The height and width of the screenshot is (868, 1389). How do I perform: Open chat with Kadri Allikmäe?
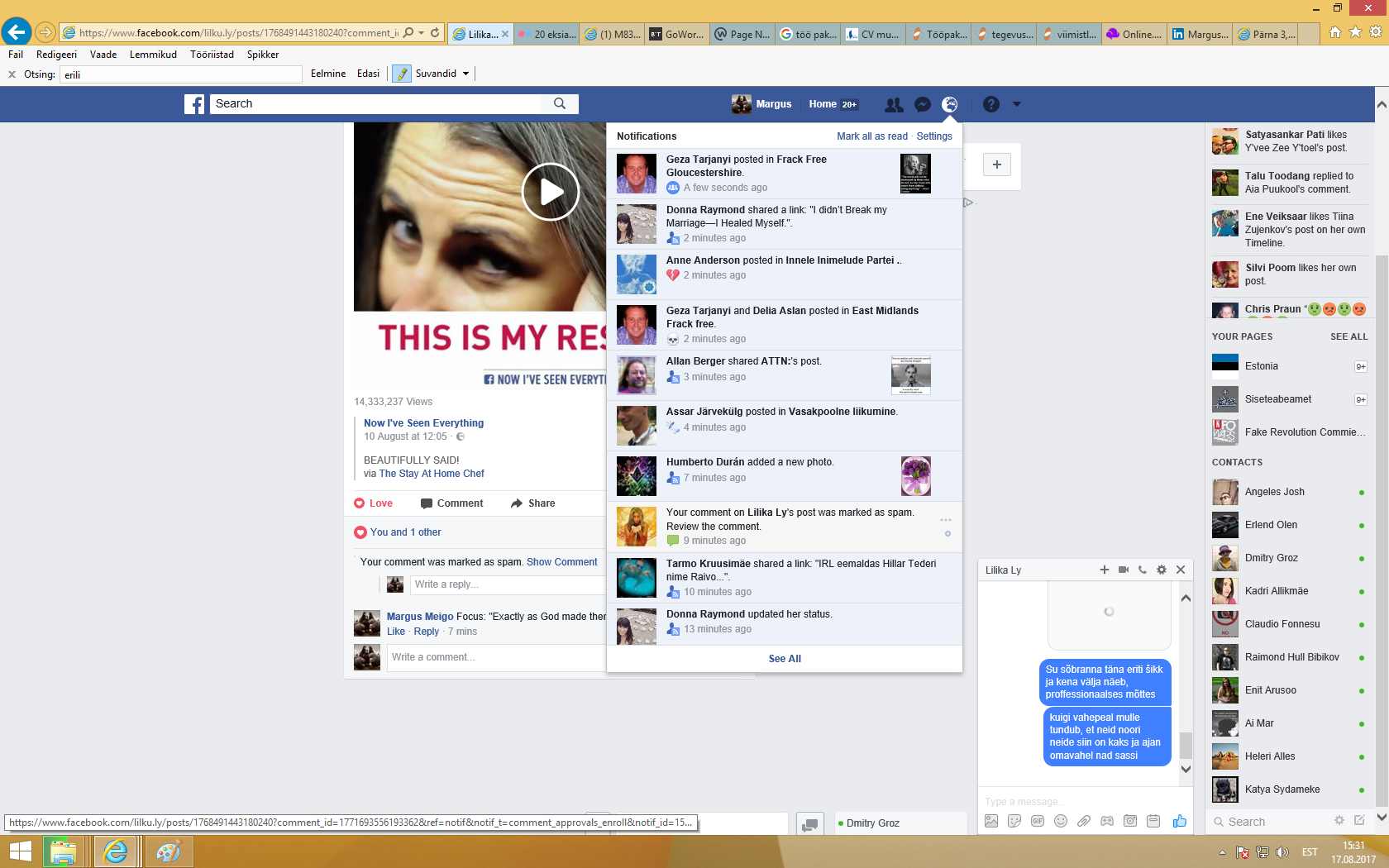(x=1289, y=591)
